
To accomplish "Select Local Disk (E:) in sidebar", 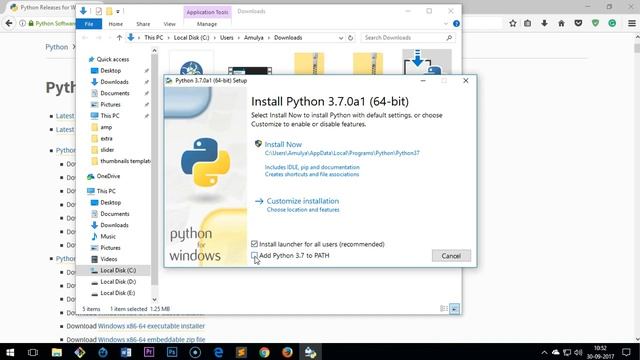I will tap(118, 293).
